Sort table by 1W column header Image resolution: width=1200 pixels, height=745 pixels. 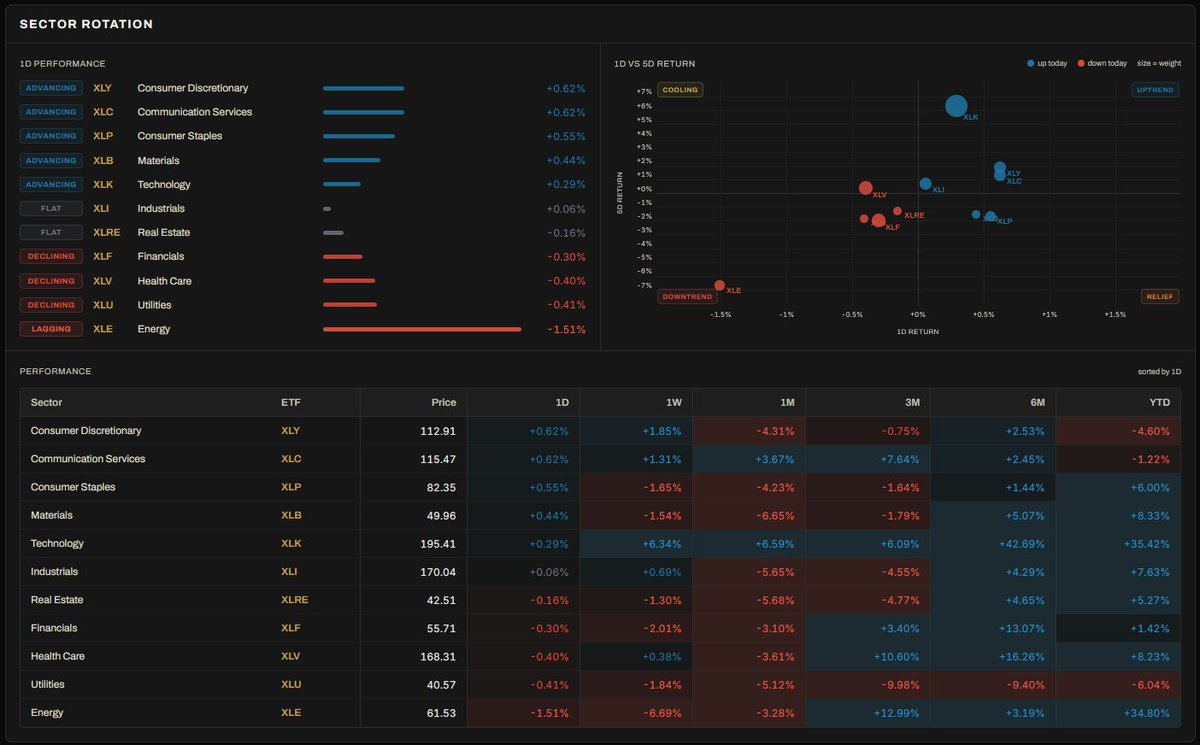coord(636,402)
